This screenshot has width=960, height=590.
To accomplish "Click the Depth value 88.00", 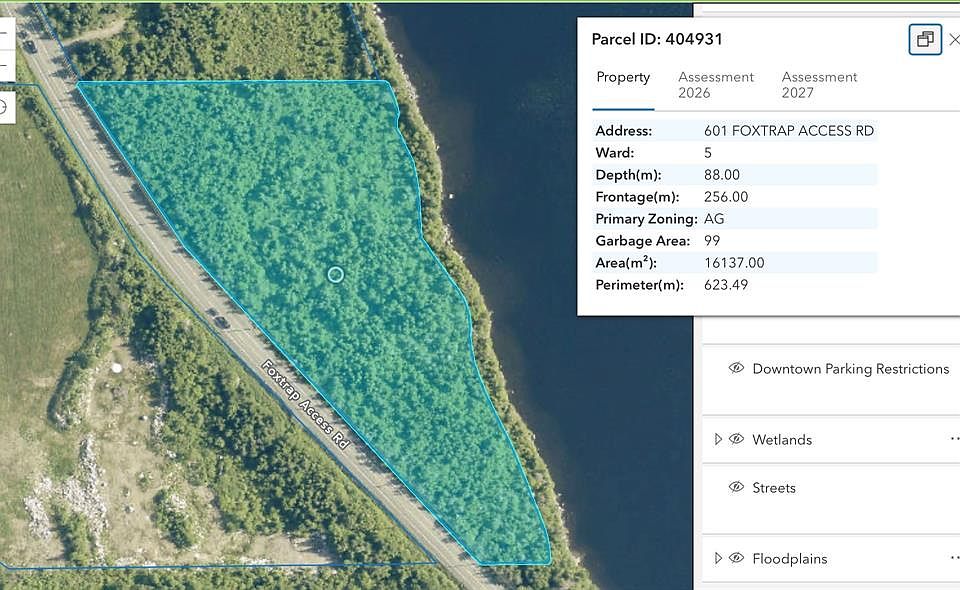I will point(722,175).
